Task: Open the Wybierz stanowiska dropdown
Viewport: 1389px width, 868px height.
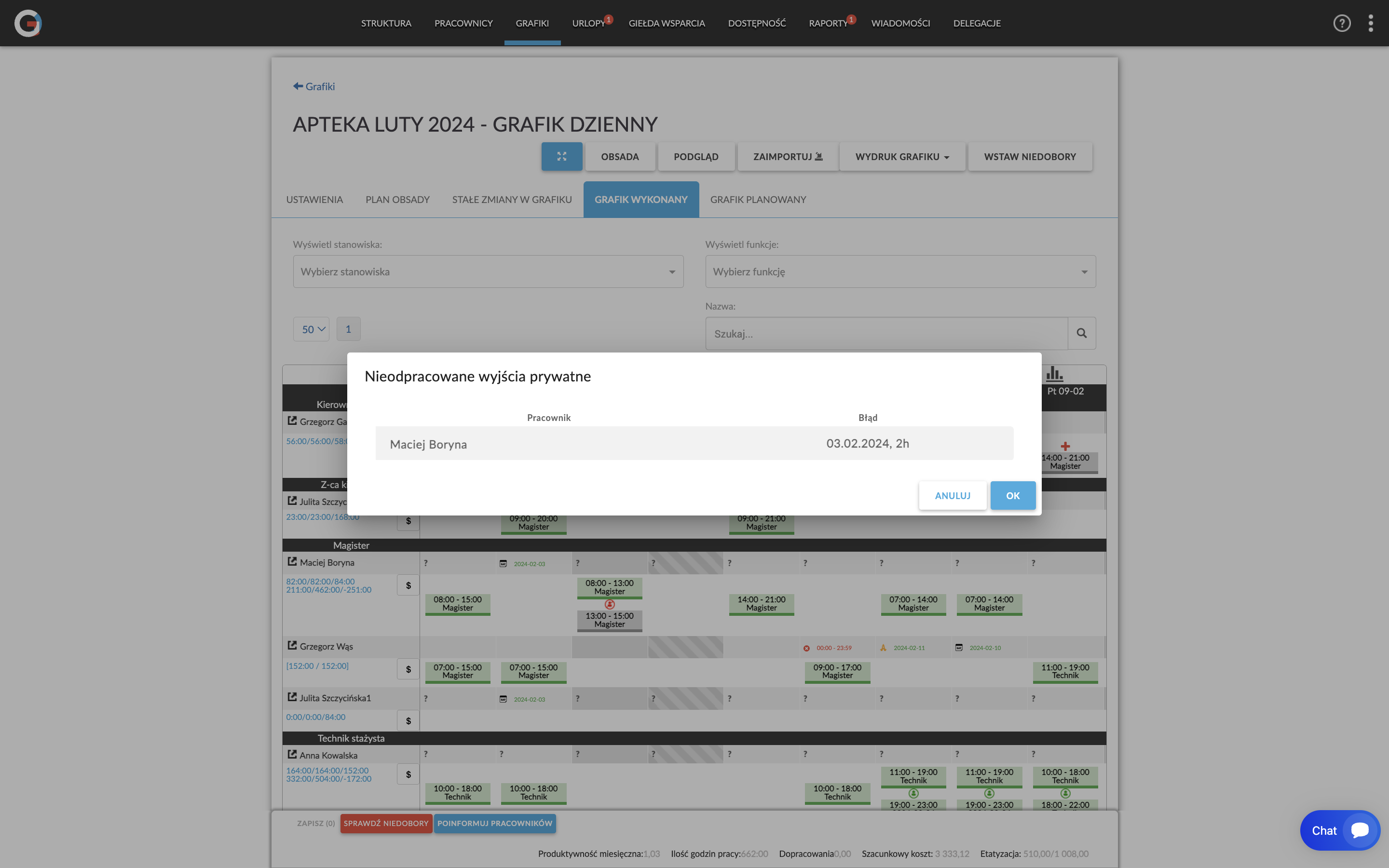Action: point(488,271)
